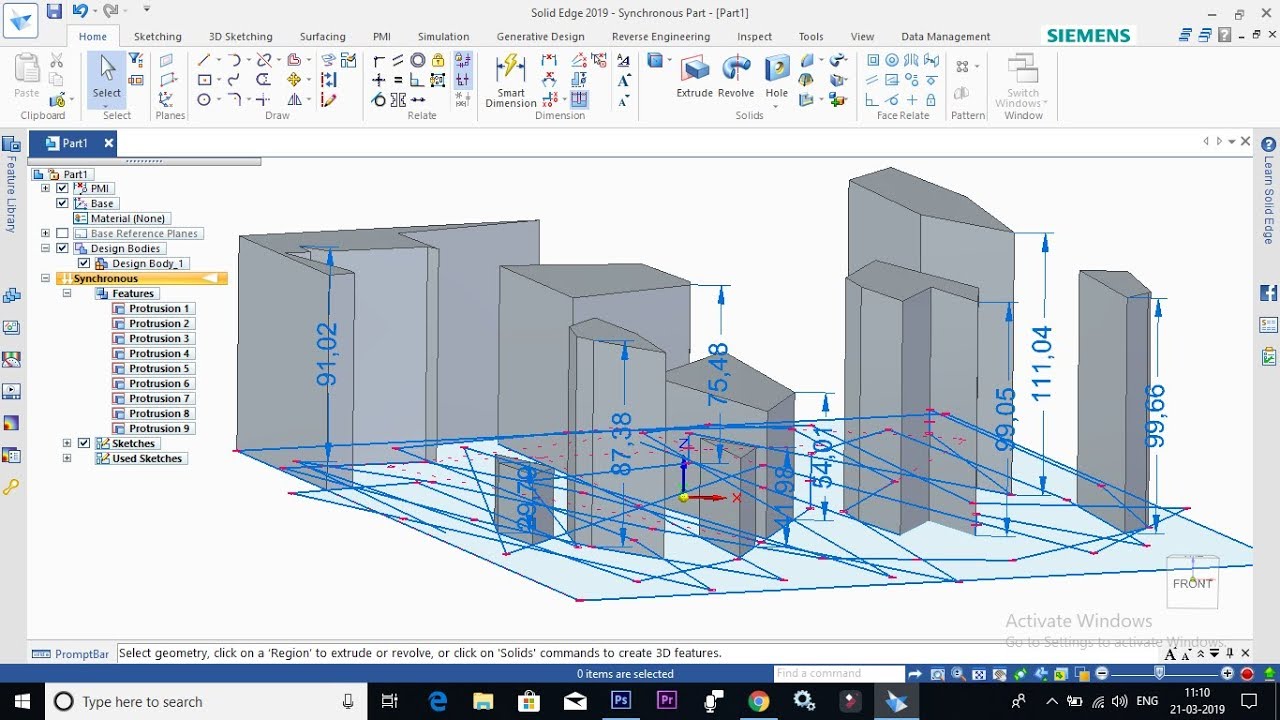Click the Redo arrow
The height and width of the screenshot is (720, 1280).
[109, 12]
